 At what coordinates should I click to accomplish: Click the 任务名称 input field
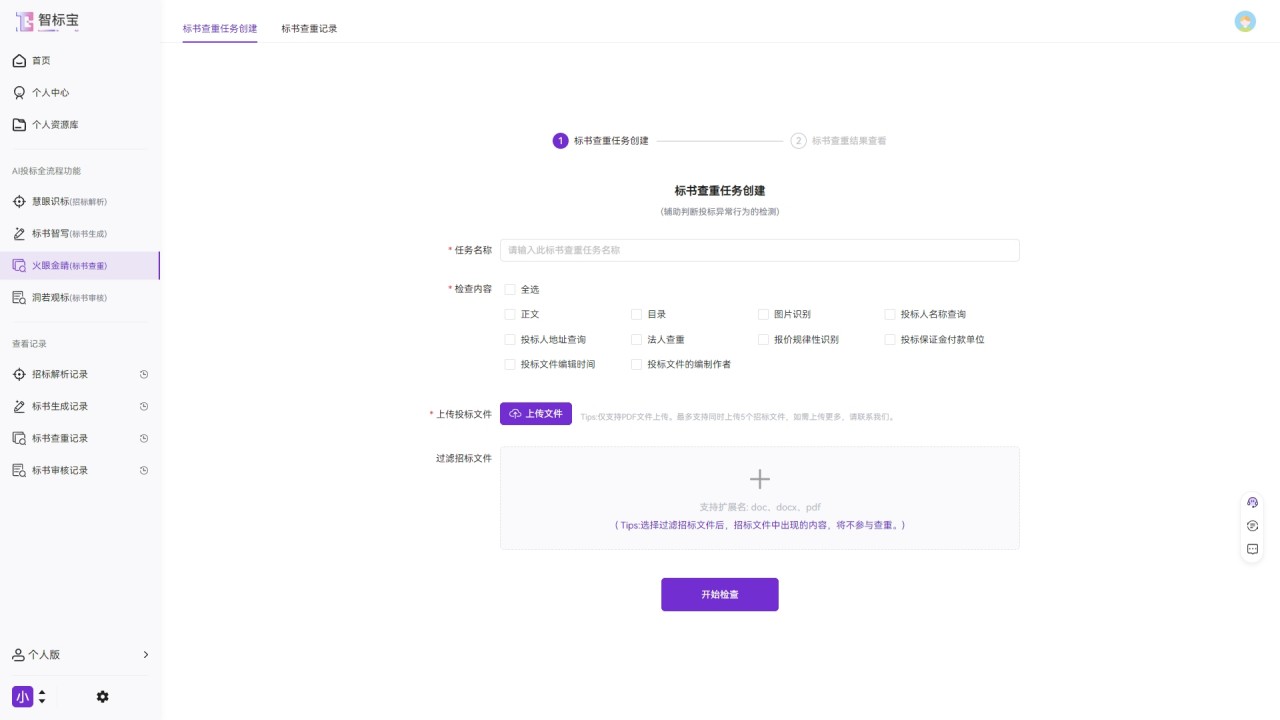pyautogui.click(x=759, y=250)
